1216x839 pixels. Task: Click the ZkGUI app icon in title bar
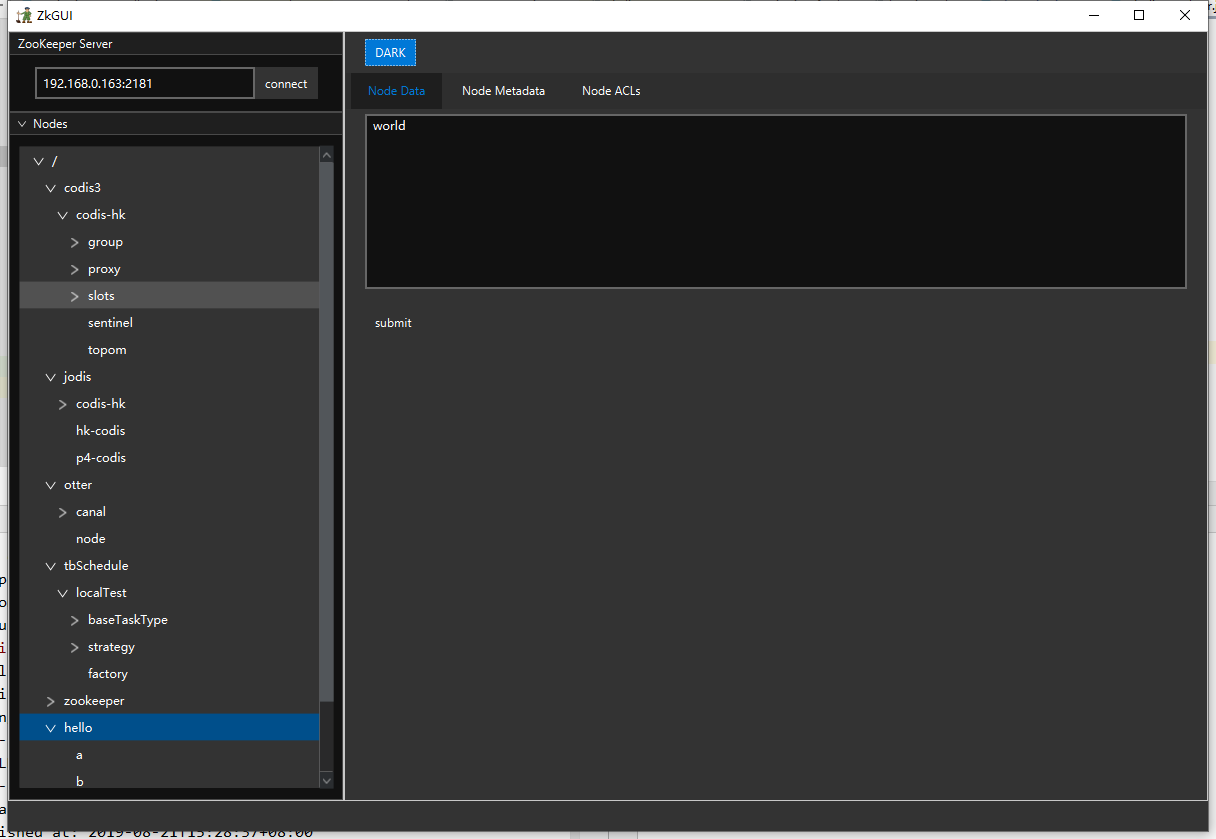click(x=24, y=15)
